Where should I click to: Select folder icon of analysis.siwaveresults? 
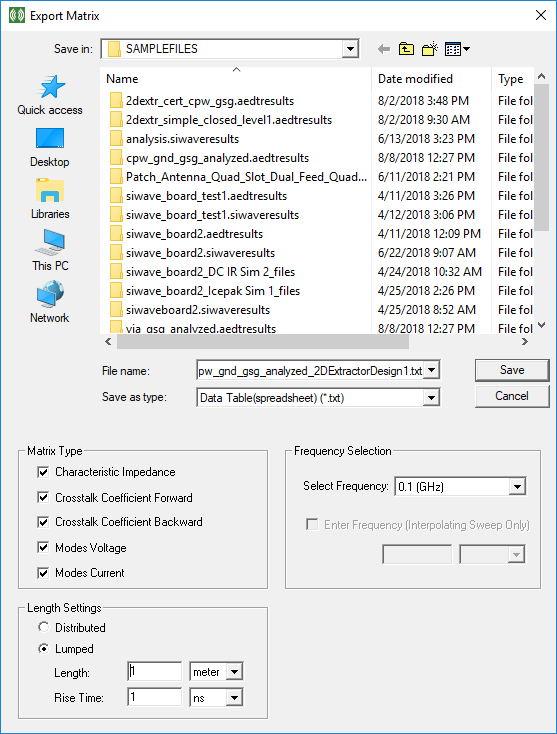(x=116, y=139)
